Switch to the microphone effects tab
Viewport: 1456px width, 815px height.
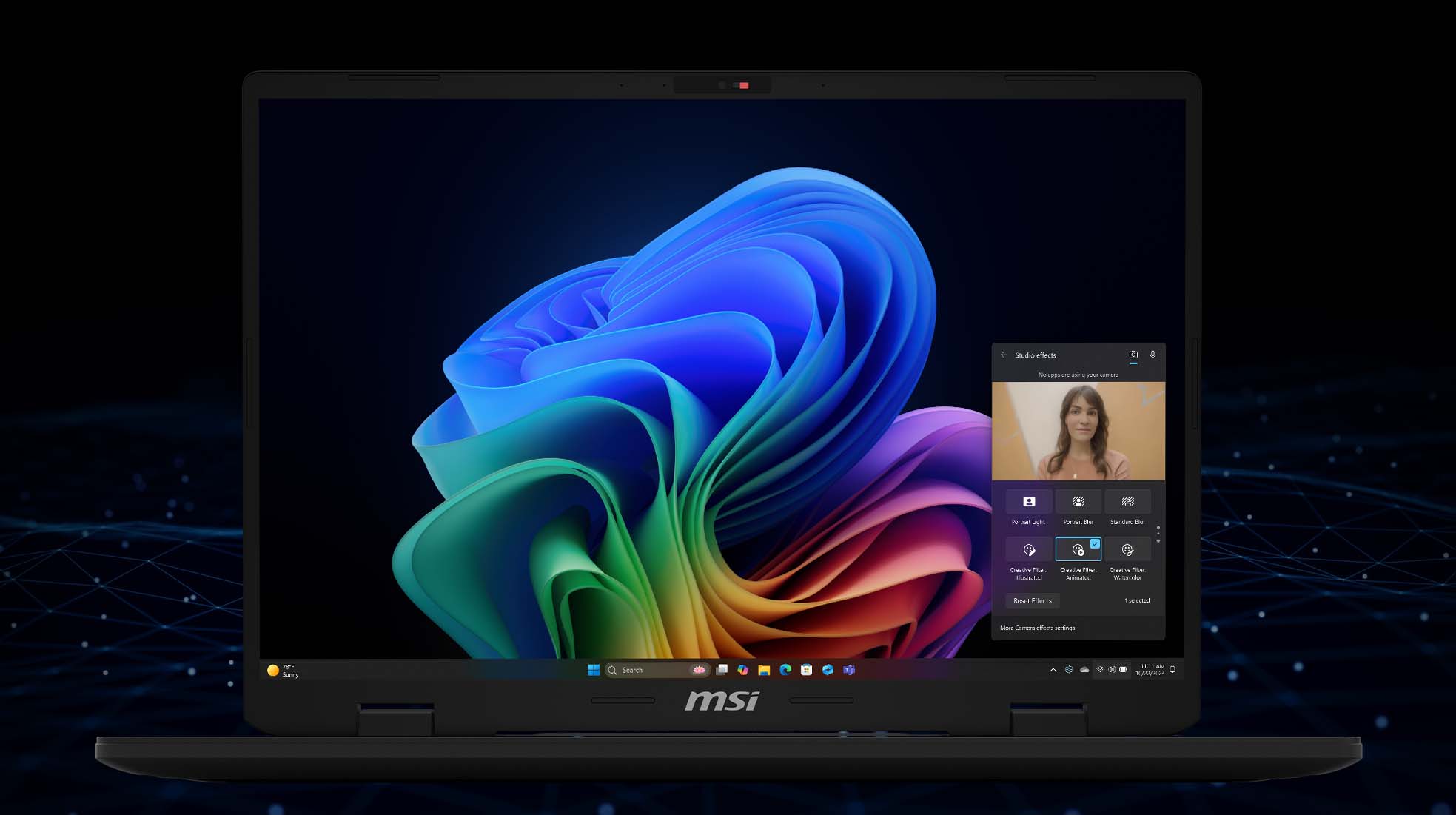click(1153, 355)
